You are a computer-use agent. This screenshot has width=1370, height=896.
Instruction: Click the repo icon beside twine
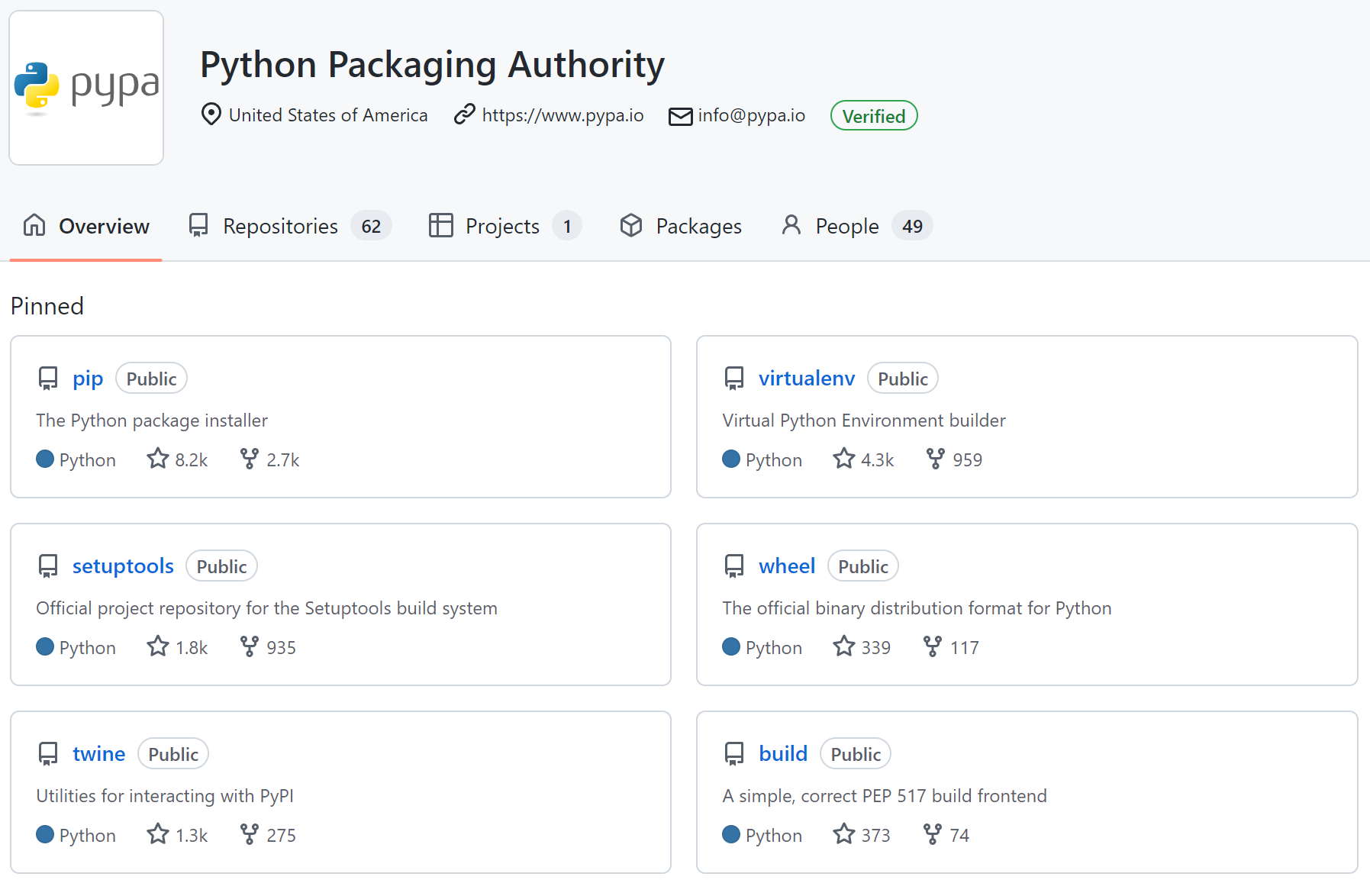click(x=48, y=754)
